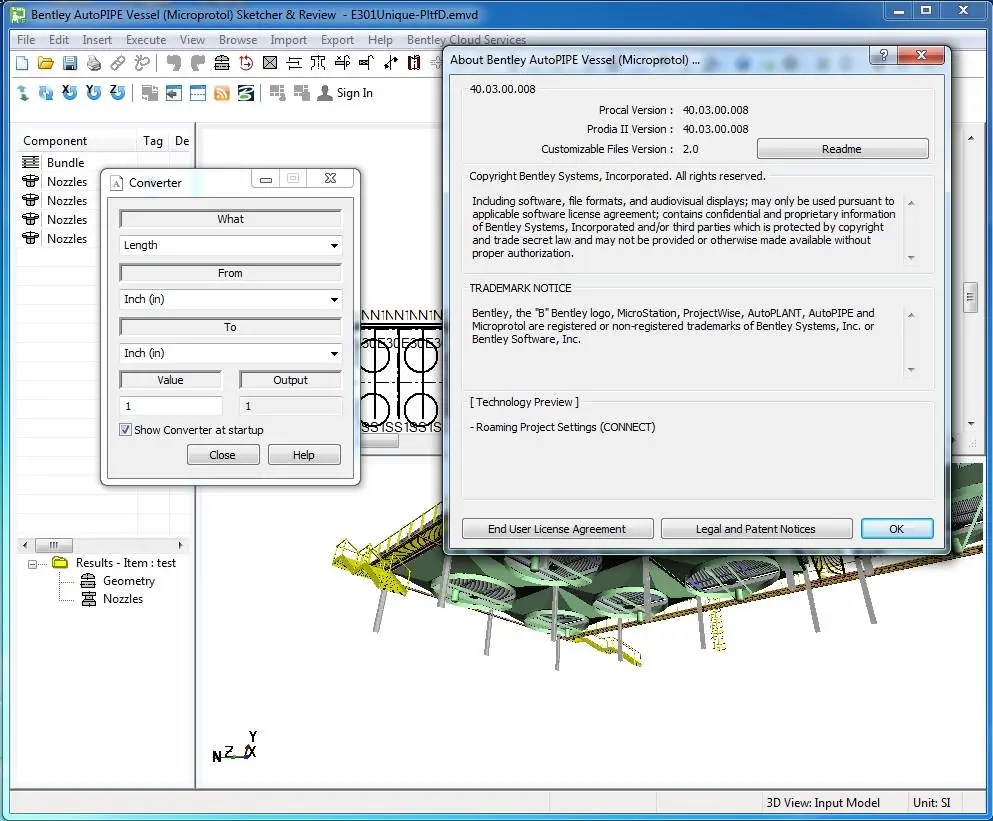The image size is (993, 821).
Task: Click the Bentley green swirl icon
Action: pyautogui.click(x=246, y=93)
